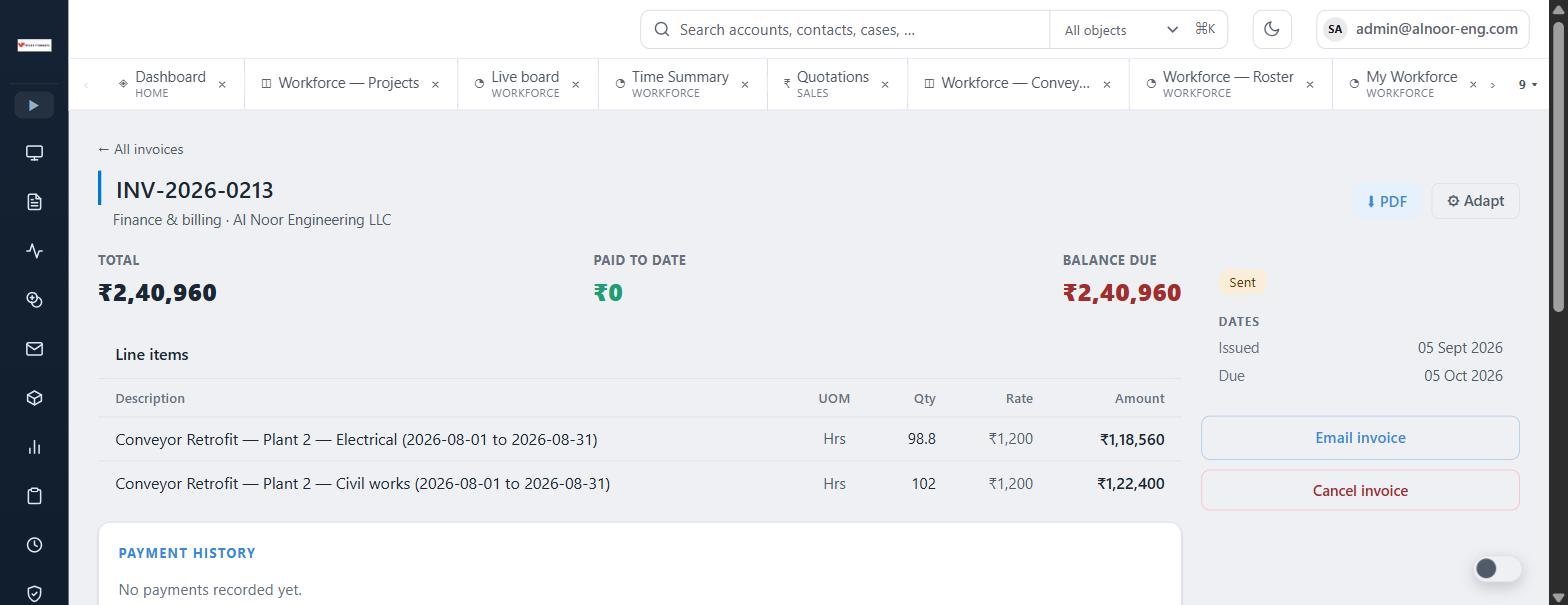Open the bar chart icon in the sidebar
Image resolution: width=1568 pixels, height=605 pixels.
pos(34,447)
